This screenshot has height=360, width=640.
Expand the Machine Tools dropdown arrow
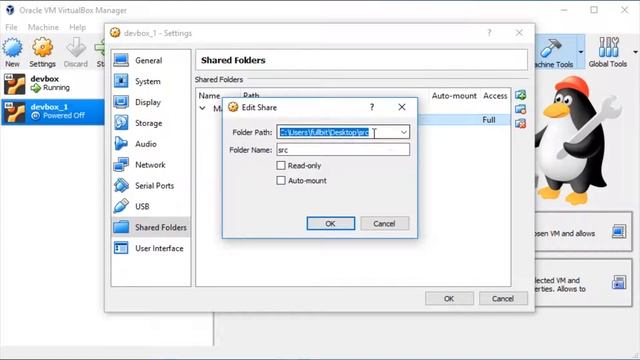pos(580,52)
